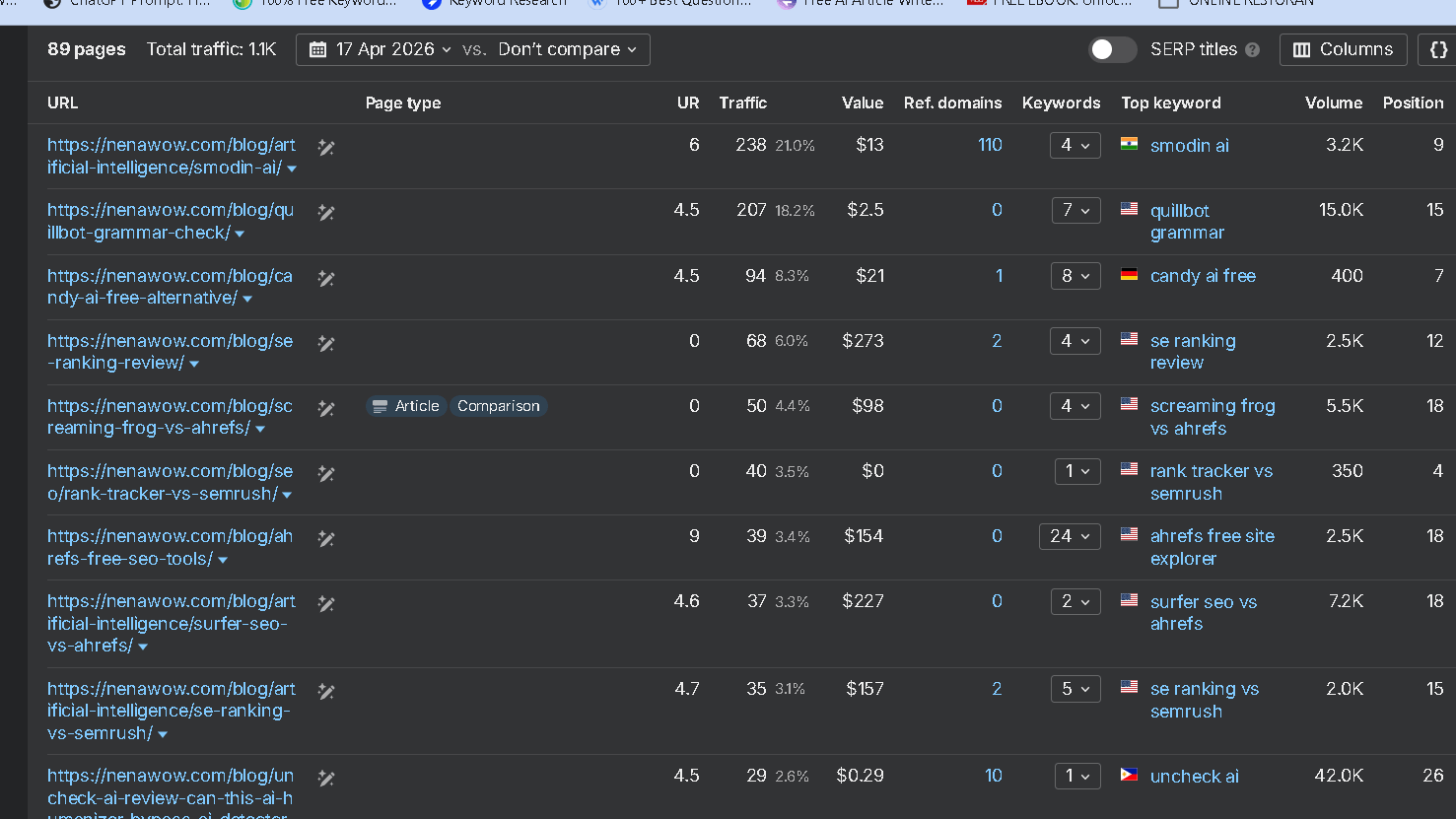Click the Article page type tag
This screenshot has width=1456, height=819.
click(406, 406)
